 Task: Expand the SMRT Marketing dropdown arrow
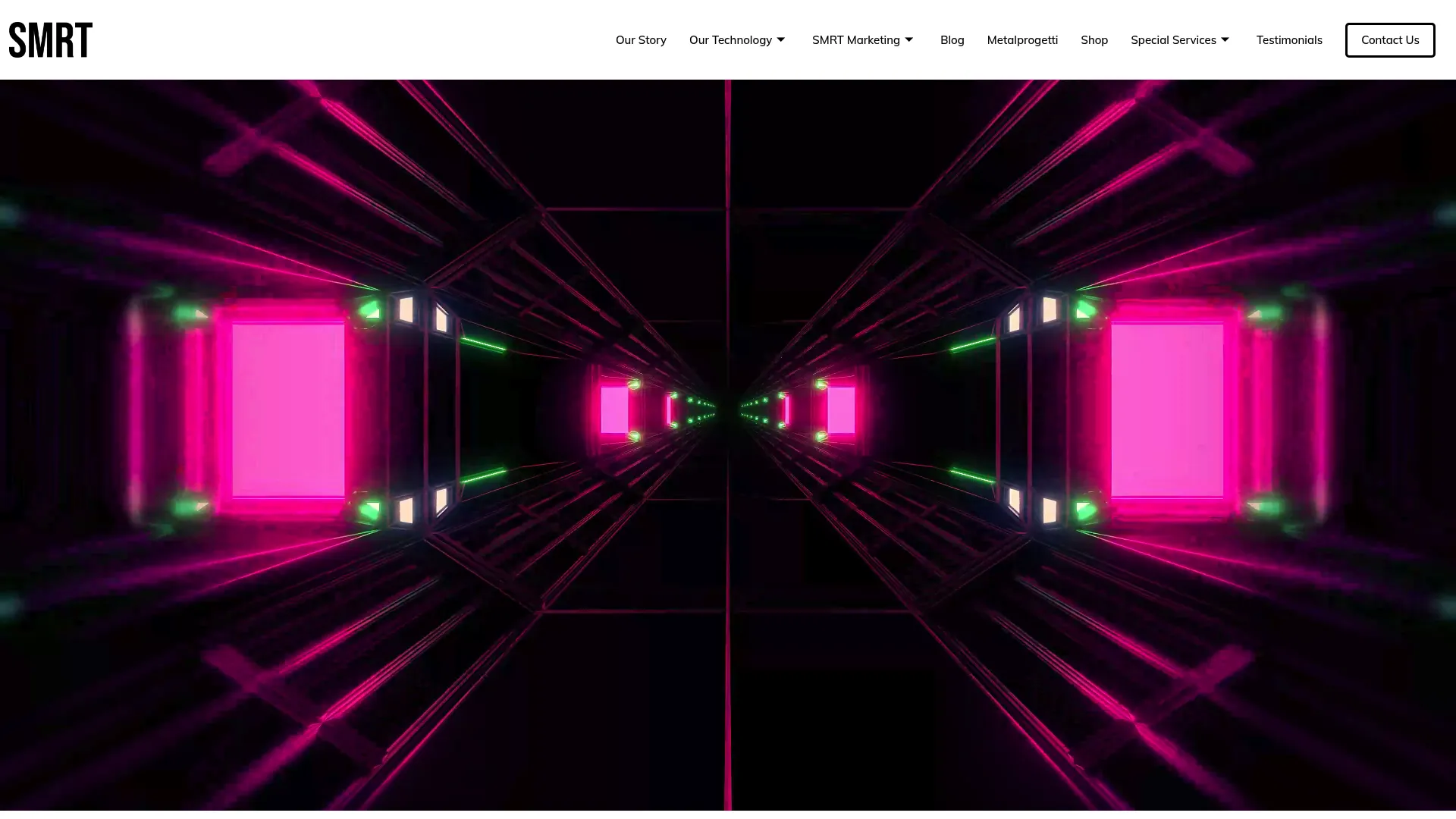[x=908, y=39]
